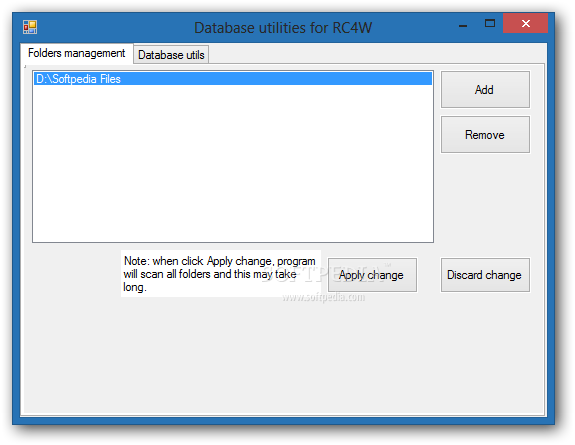This screenshot has width=575, height=445.
Task: Maximize the Database utilities window
Action: pyautogui.click(x=490, y=23)
